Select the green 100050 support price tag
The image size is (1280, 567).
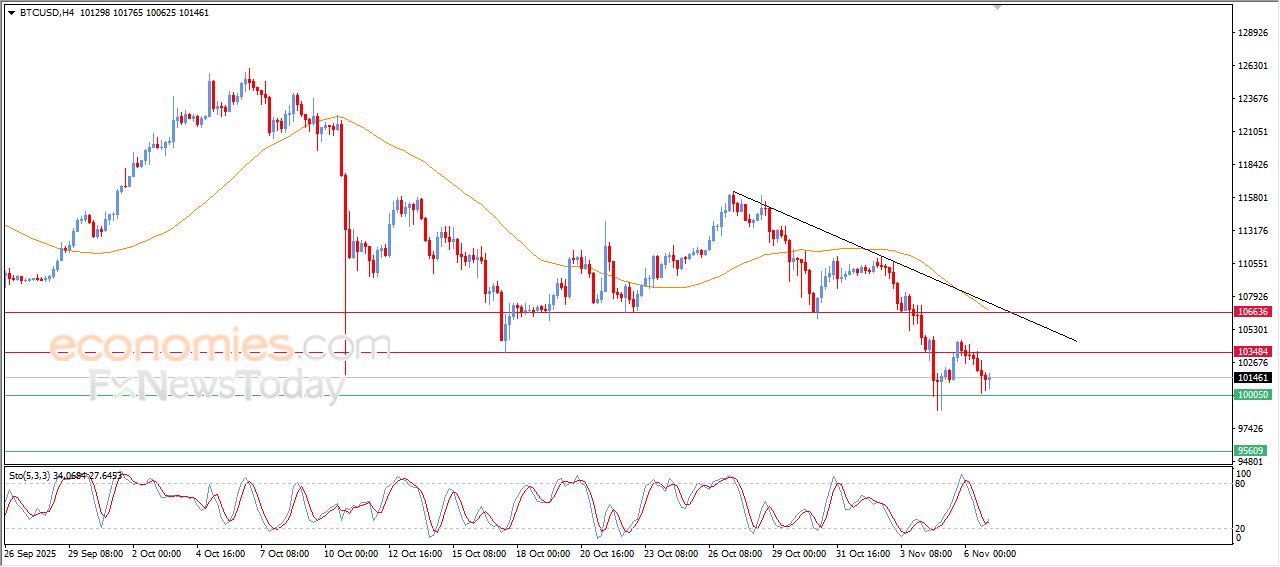point(1253,395)
